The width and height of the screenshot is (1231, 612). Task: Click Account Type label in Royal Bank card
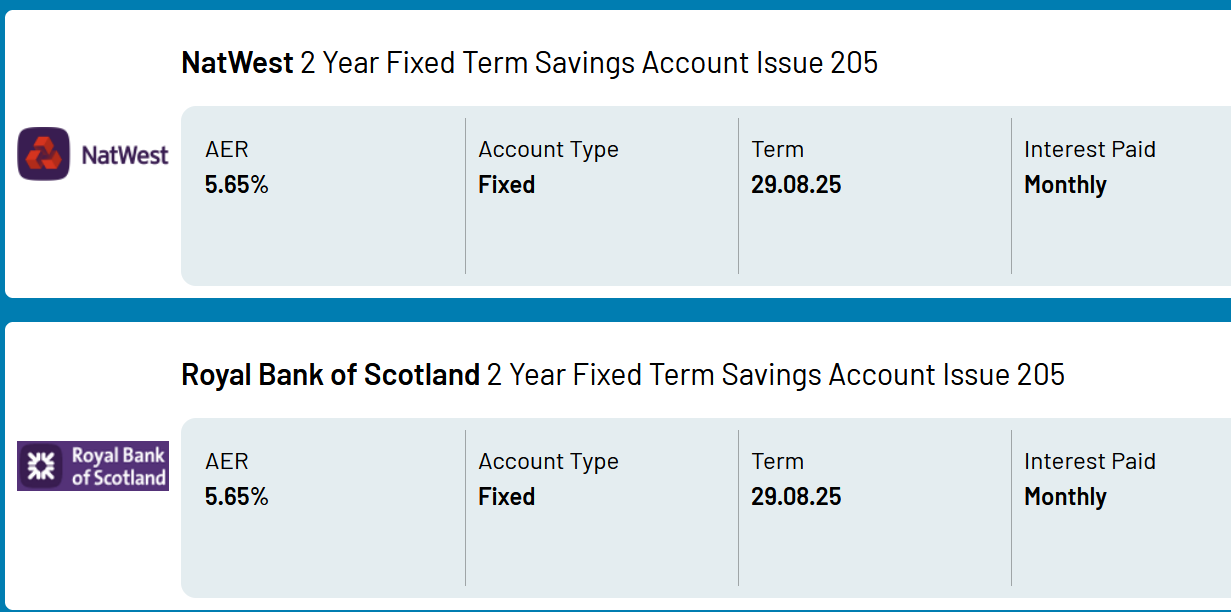tap(548, 462)
